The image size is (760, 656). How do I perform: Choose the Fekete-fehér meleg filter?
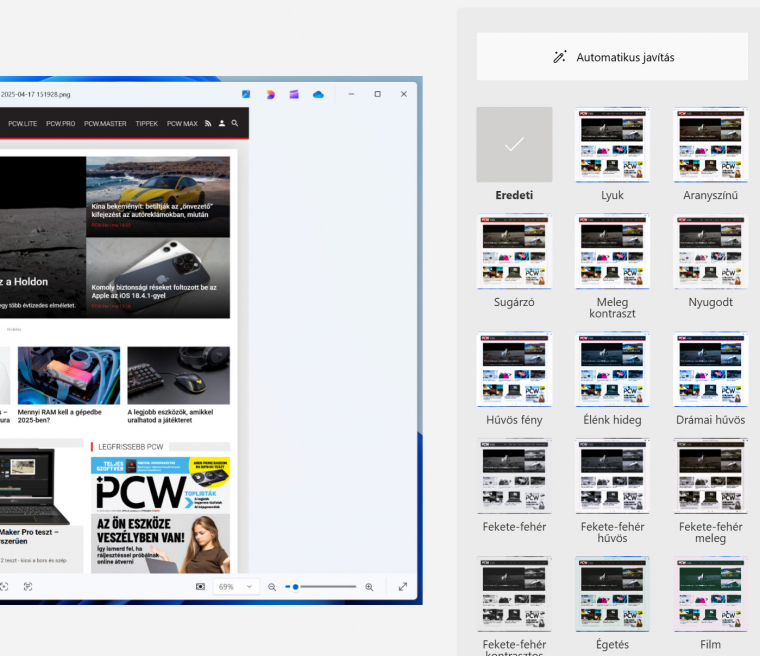710,476
